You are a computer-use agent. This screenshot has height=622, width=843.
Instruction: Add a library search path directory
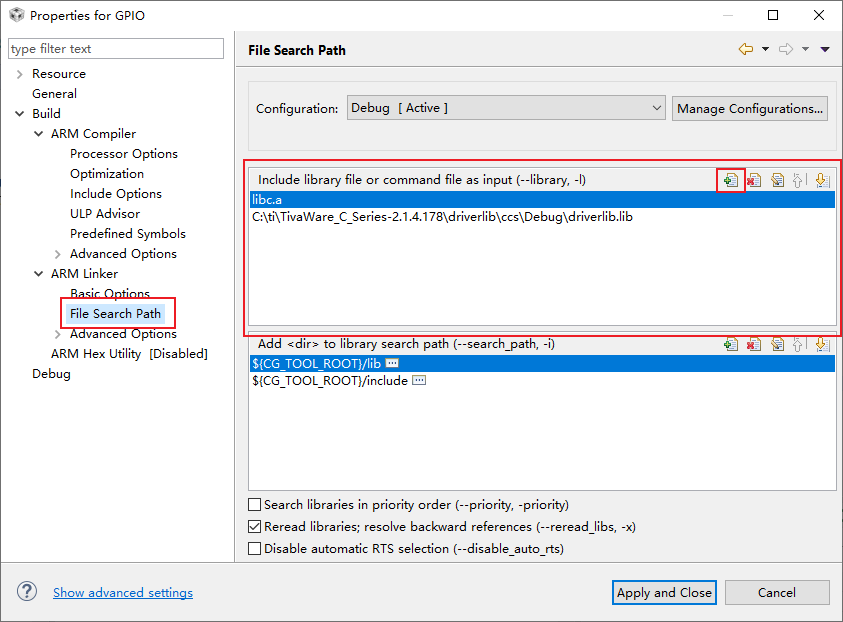coord(731,344)
